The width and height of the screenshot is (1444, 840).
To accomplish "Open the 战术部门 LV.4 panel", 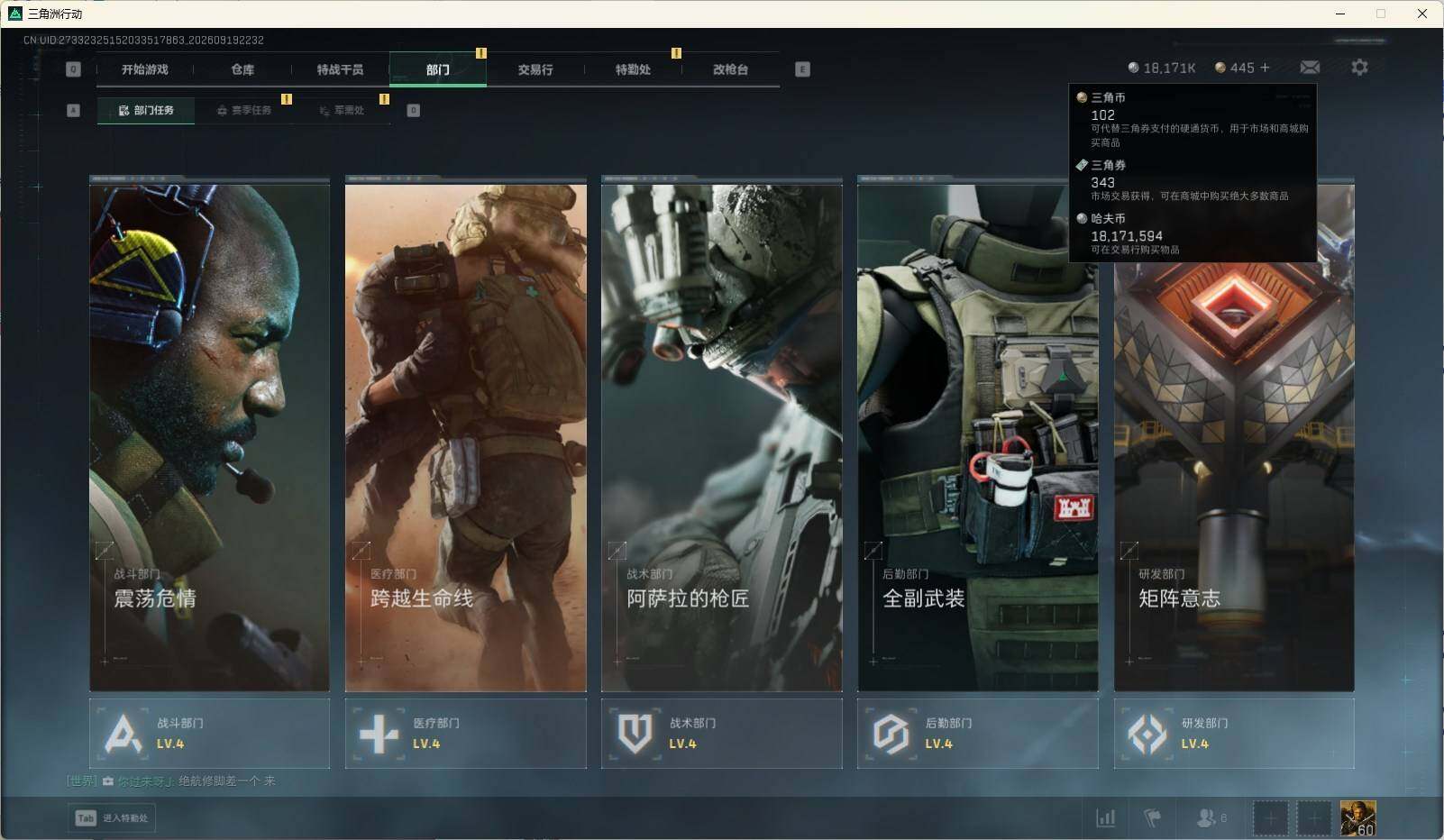I will (x=721, y=734).
